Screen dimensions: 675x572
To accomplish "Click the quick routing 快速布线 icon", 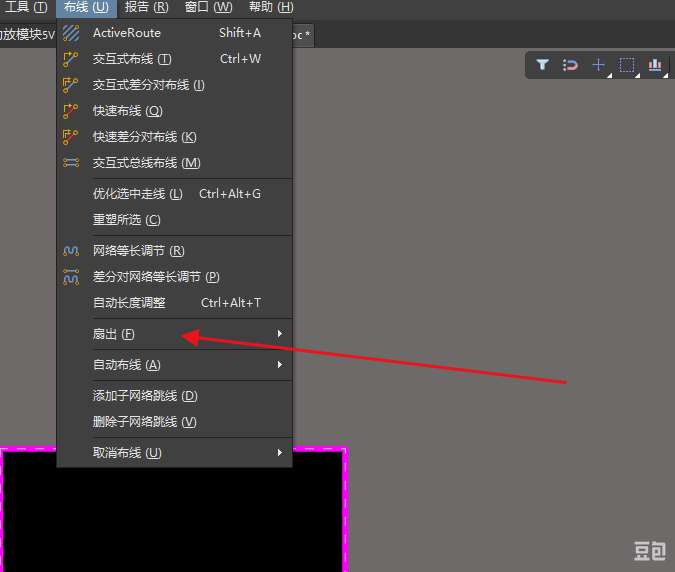I will click(71, 111).
